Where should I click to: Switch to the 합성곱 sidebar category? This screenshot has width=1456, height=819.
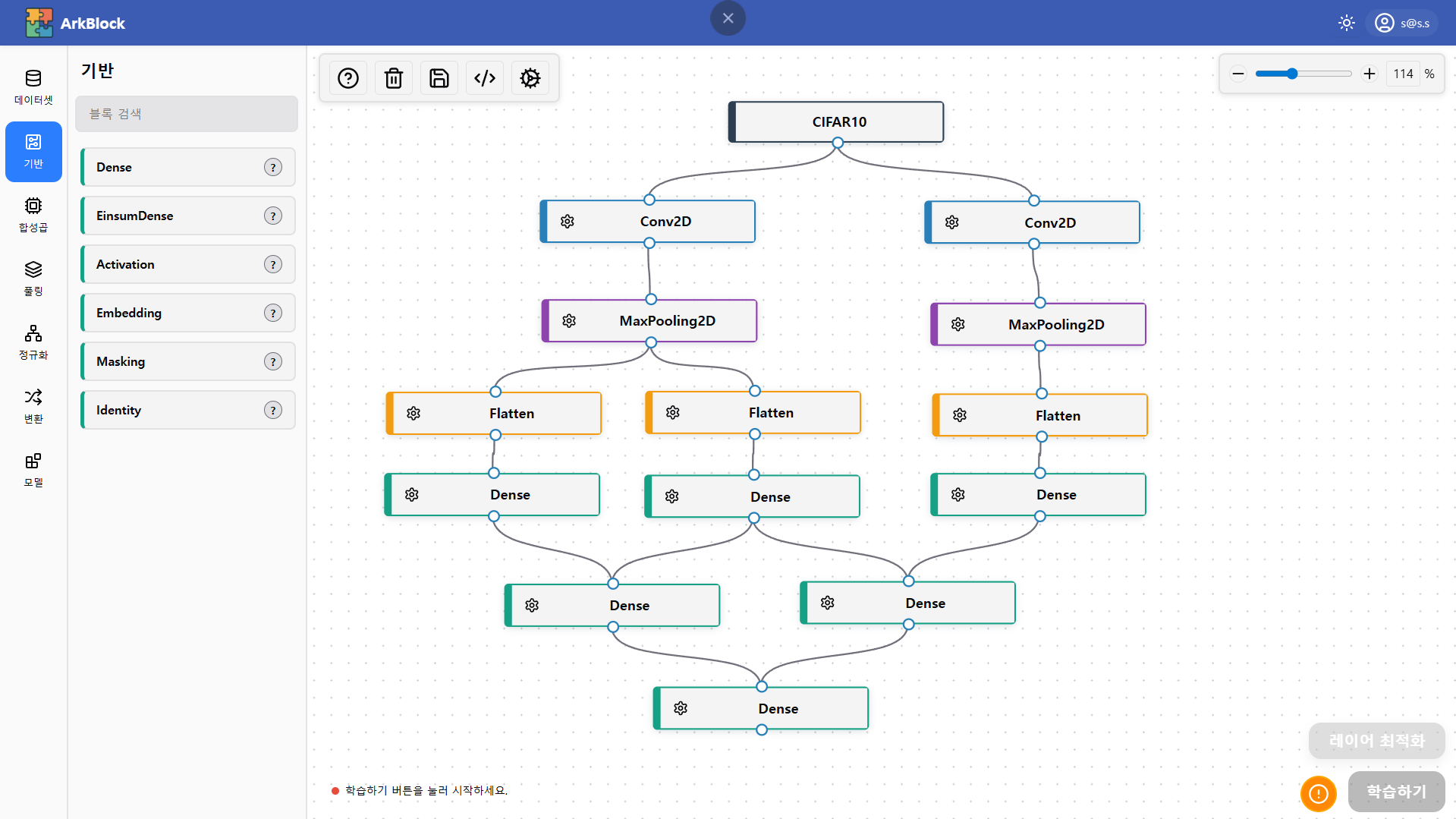tap(33, 215)
